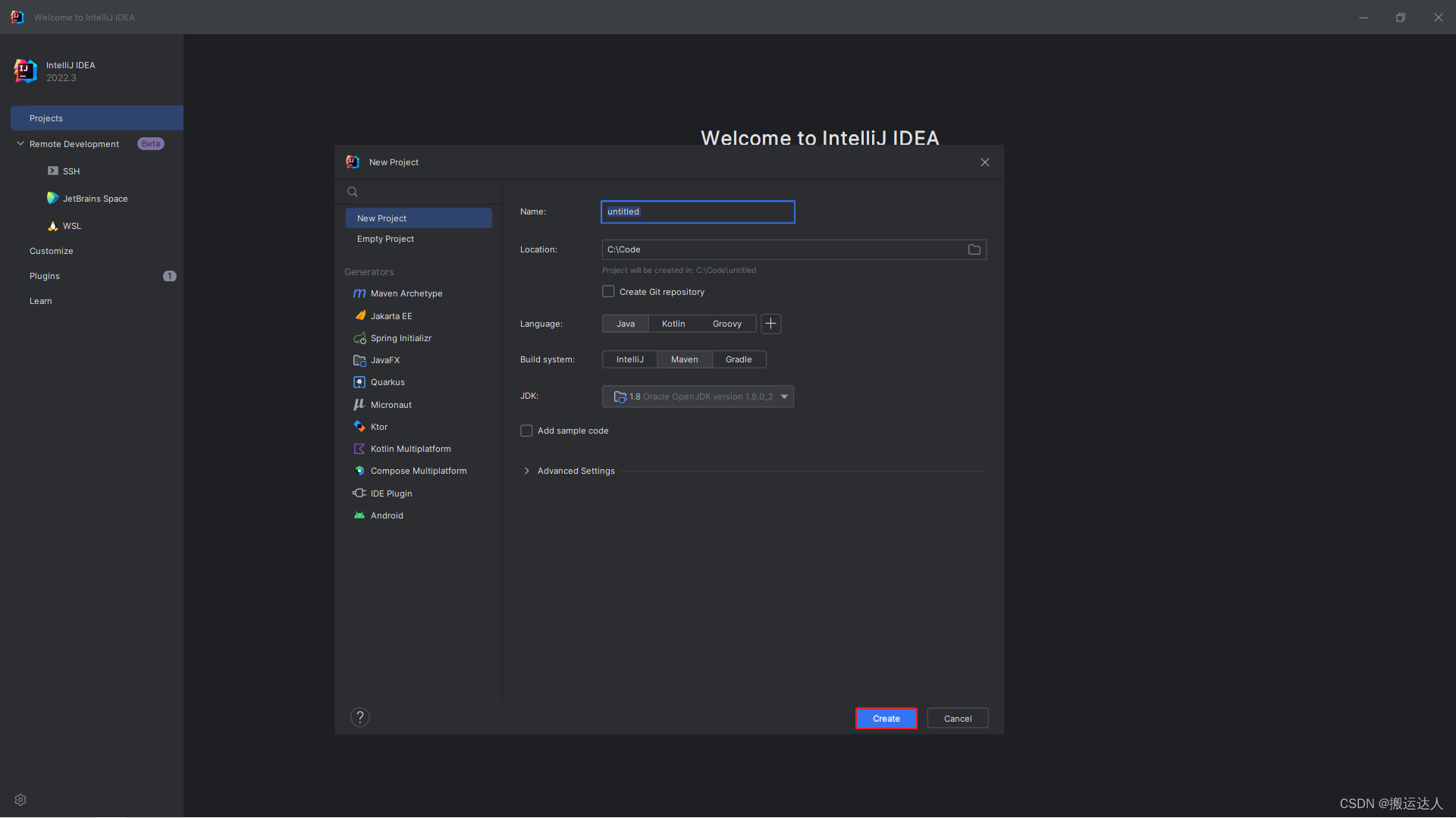Click the WSL penguin icon
This screenshot has height=818, width=1456.
[x=52, y=226]
